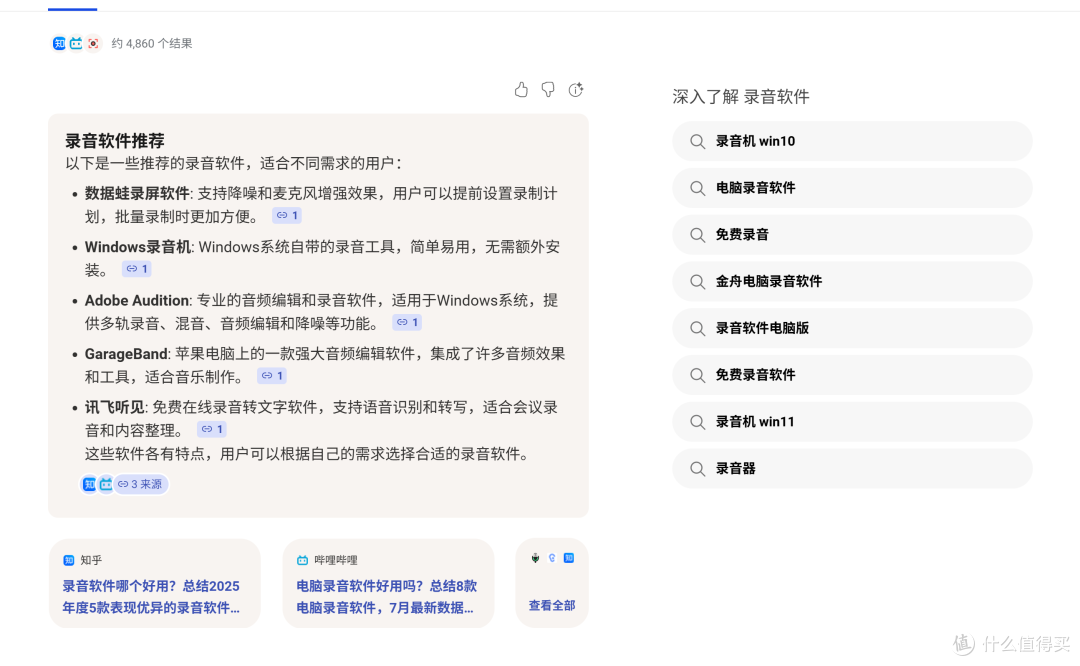Click the 知乎 source icon beside the result count
1080x666 pixels.
point(59,43)
